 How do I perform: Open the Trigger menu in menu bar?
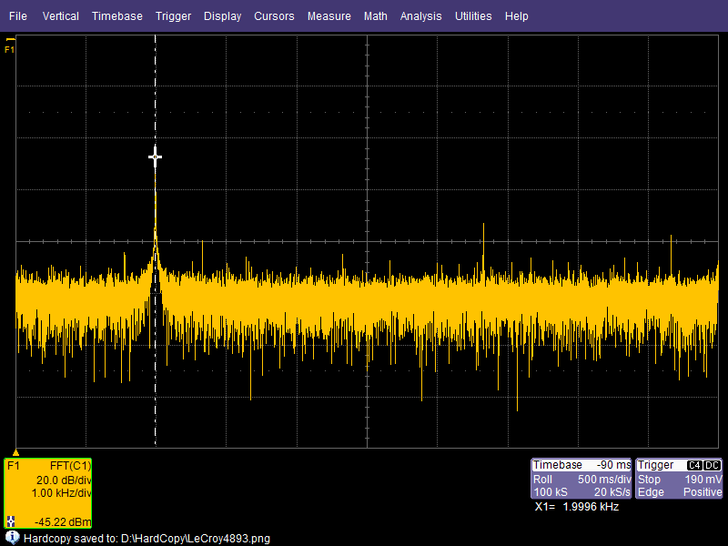(173, 16)
